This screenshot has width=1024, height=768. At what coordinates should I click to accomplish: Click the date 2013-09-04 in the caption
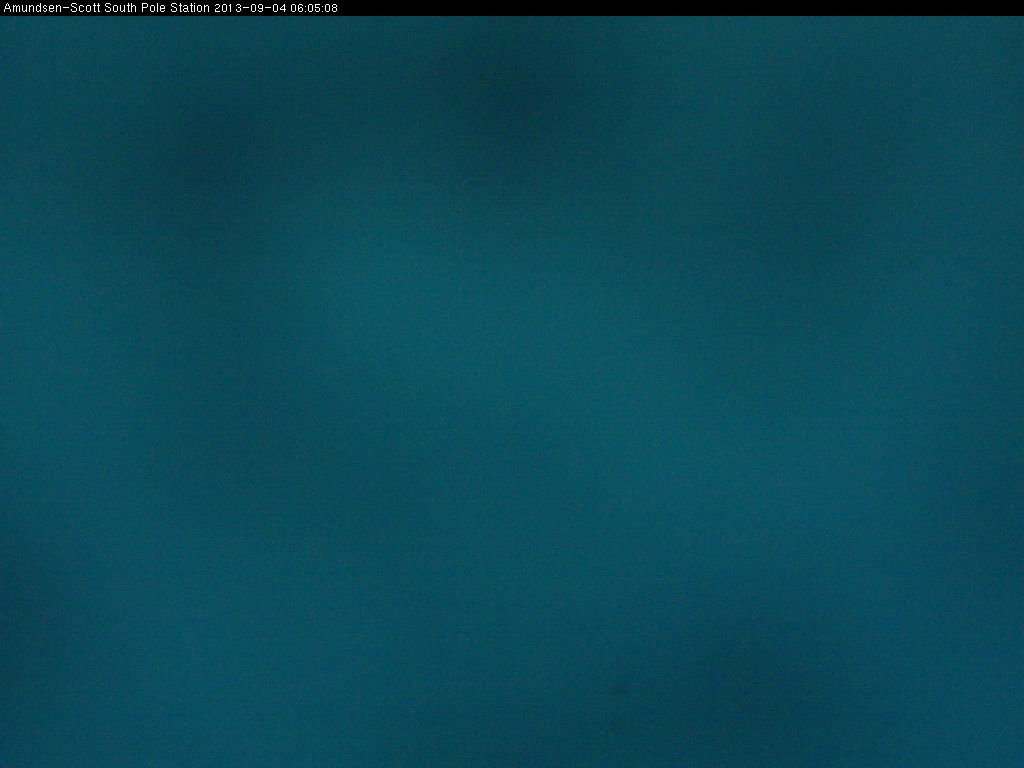pos(250,8)
